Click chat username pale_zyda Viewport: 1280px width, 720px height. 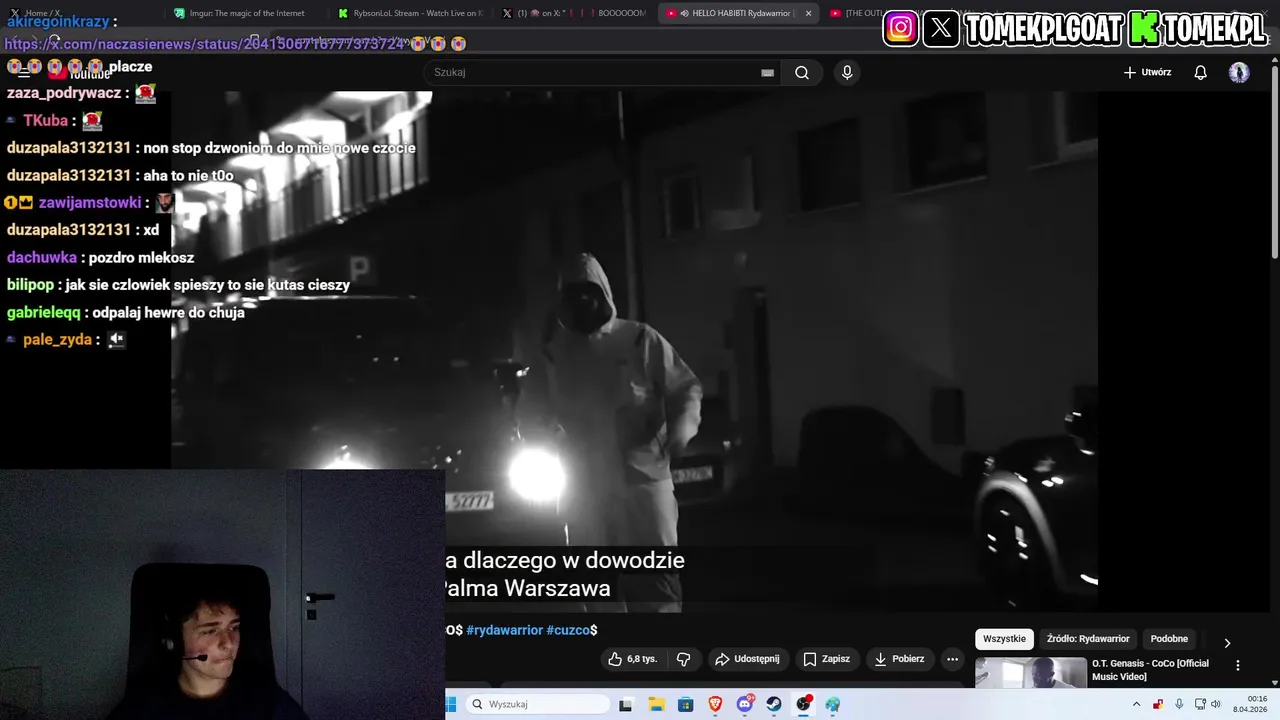[57, 340]
